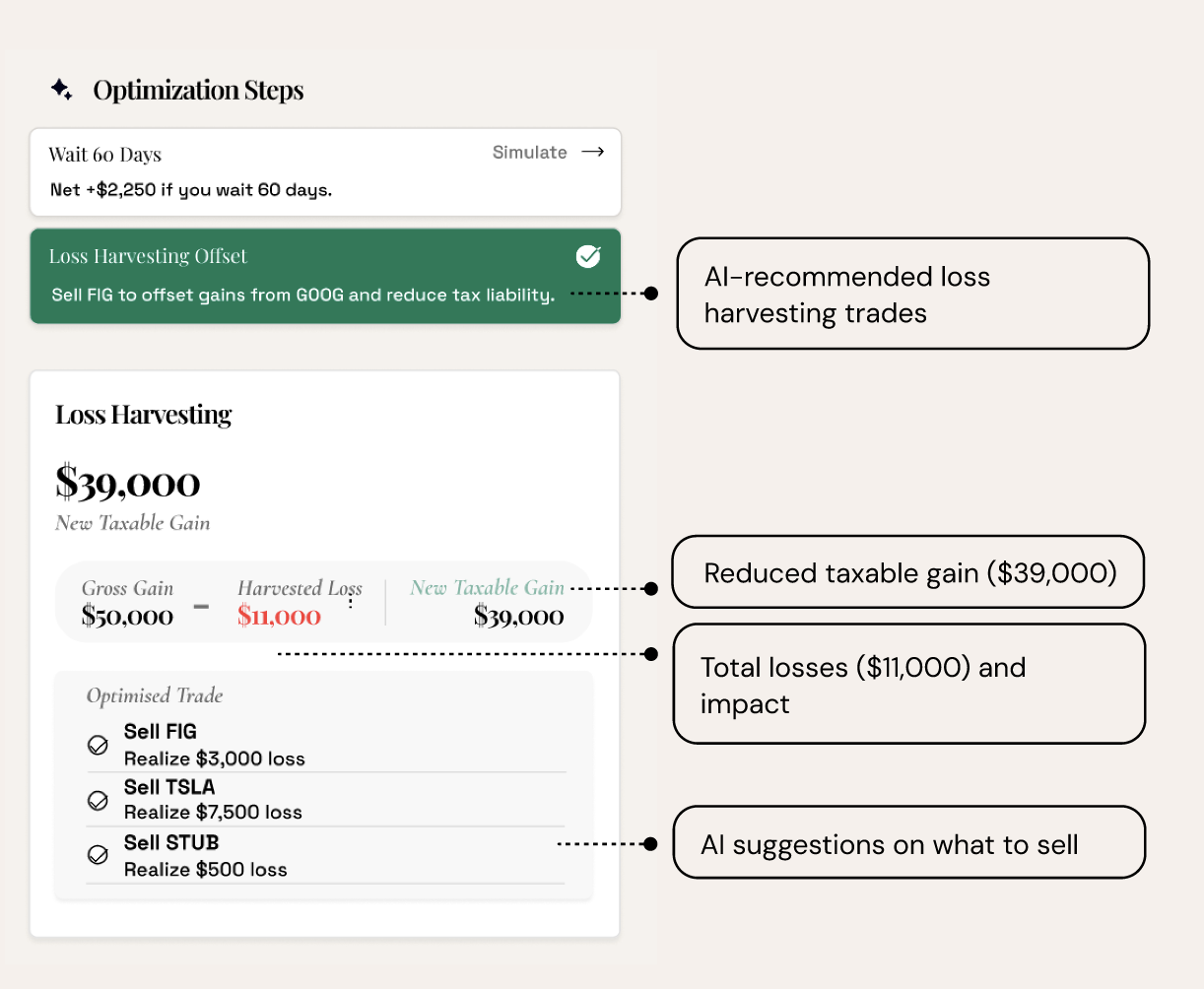Click the Loss Harvesting panel heading

(x=144, y=415)
